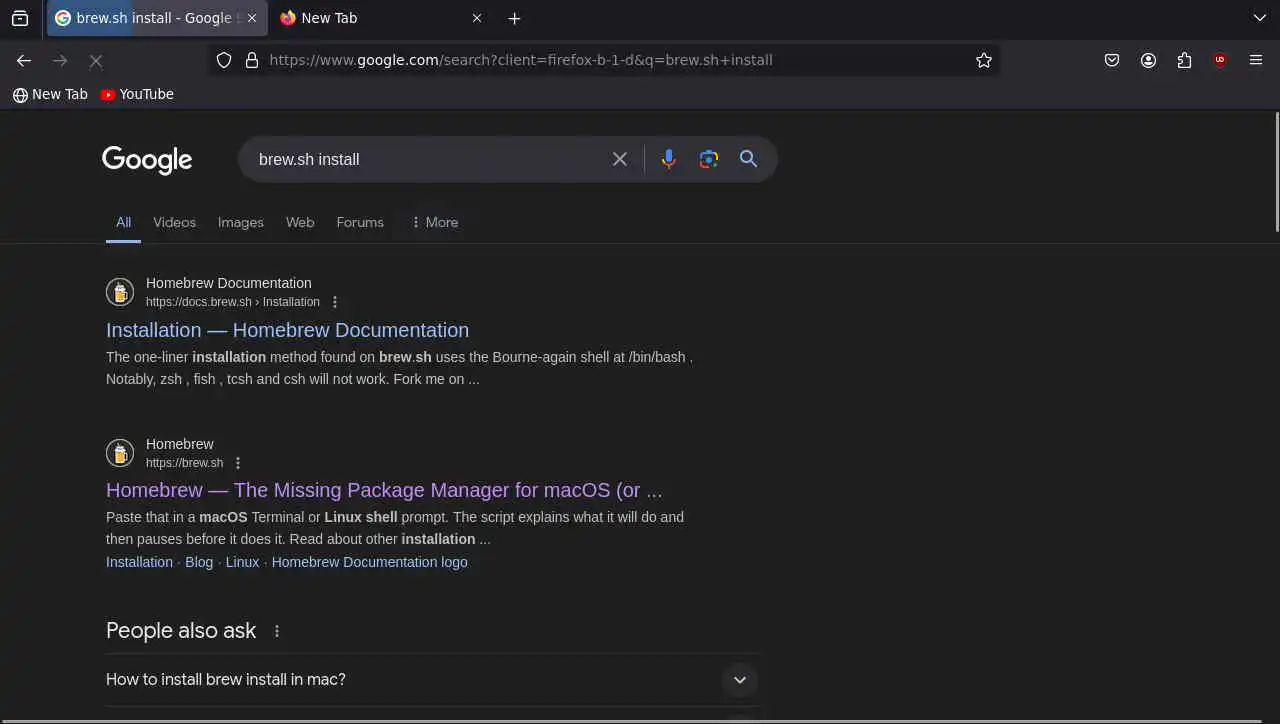
Task: Click the Homebrew Documentation site name
Action: coord(229,283)
